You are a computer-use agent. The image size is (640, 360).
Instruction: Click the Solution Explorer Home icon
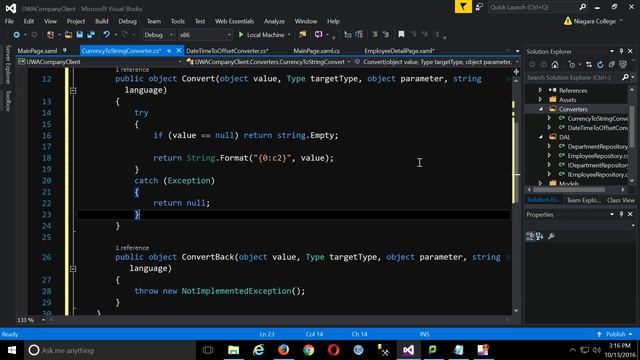pyautogui.click(x=555, y=64)
